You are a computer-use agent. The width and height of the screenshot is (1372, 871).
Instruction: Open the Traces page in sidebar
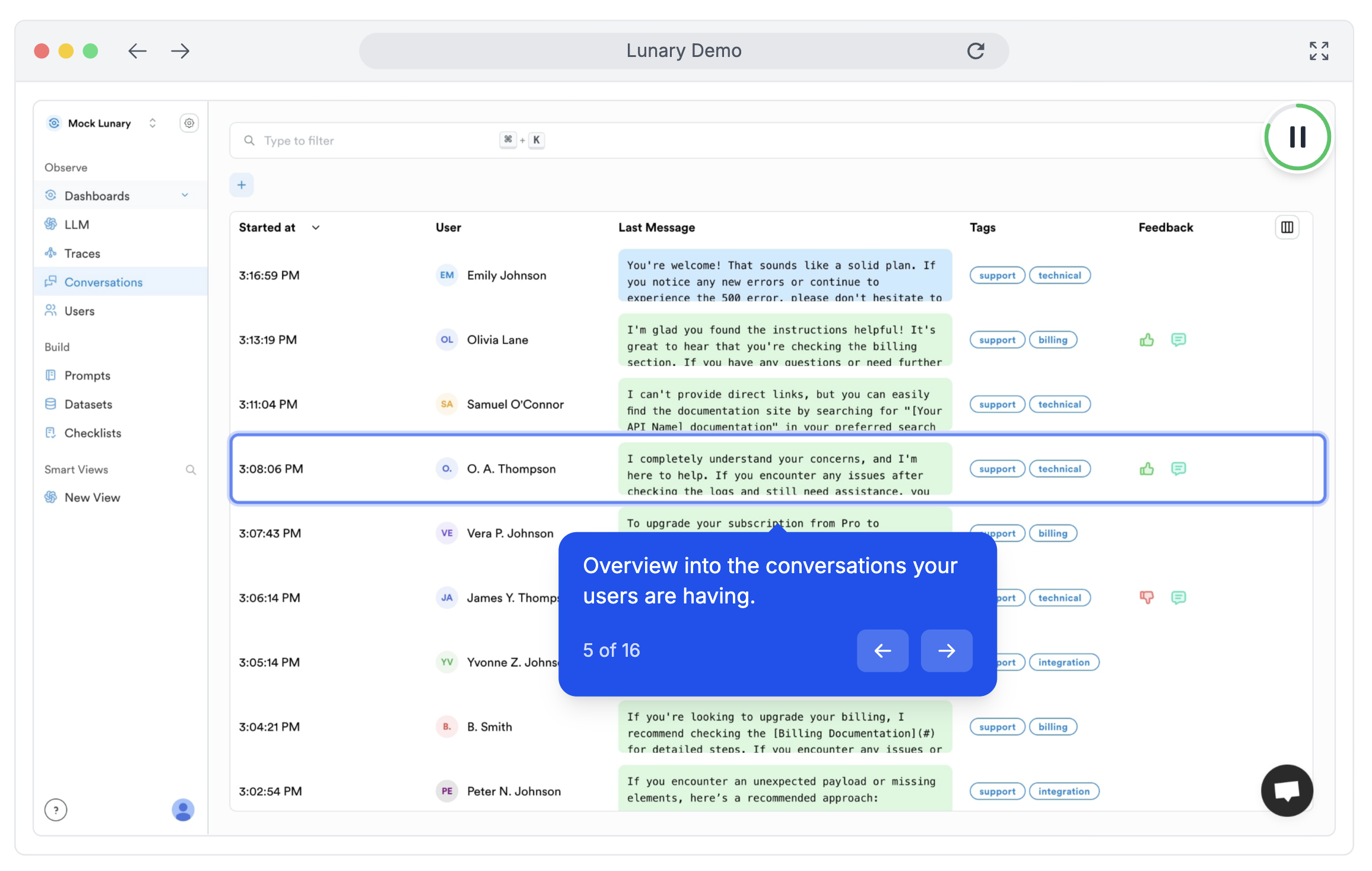pos(82,253)
